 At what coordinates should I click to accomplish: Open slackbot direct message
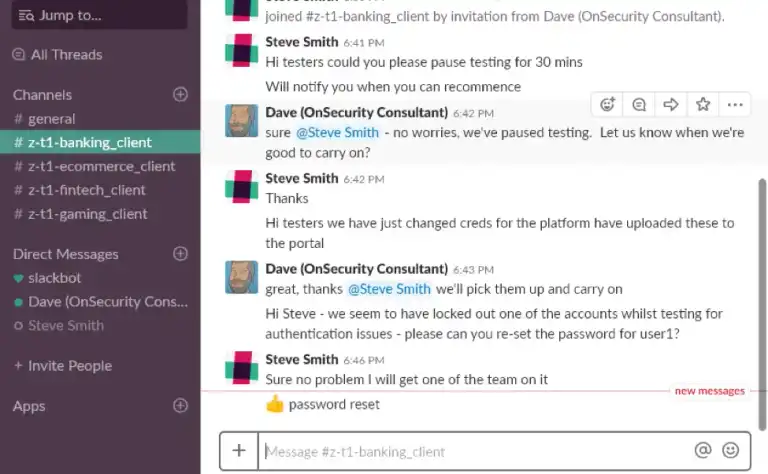[48, 278]
